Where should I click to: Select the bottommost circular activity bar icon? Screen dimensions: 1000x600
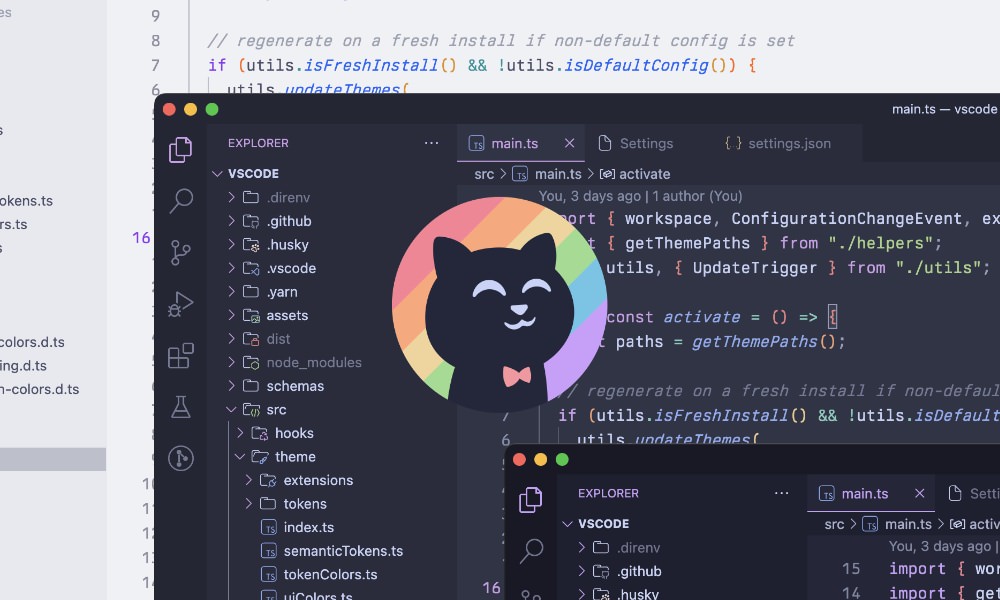coord(181,459)
